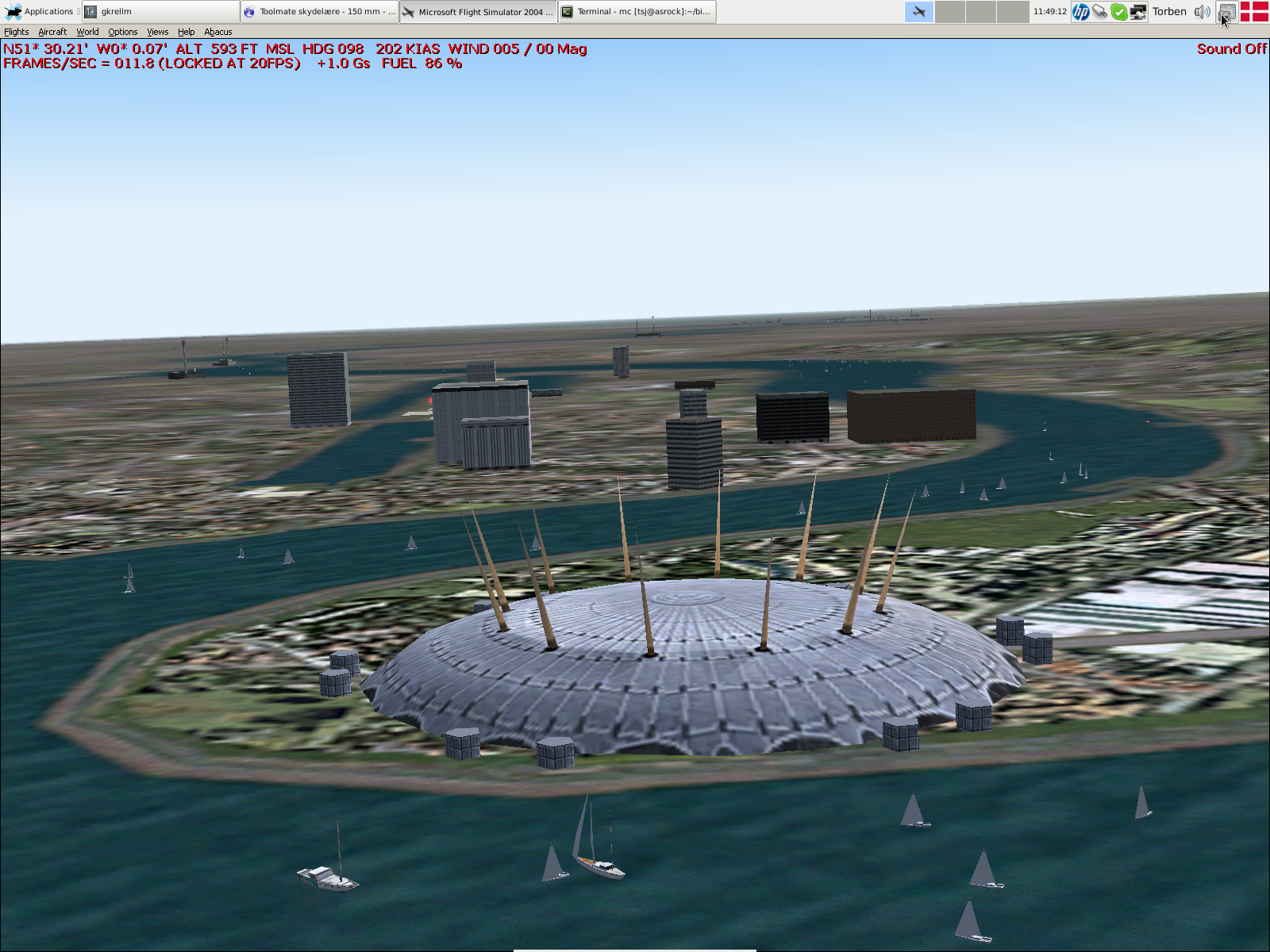Screen dimensions: 1270x952
Task: Open the Abacus menu
Action: point(217,32)
